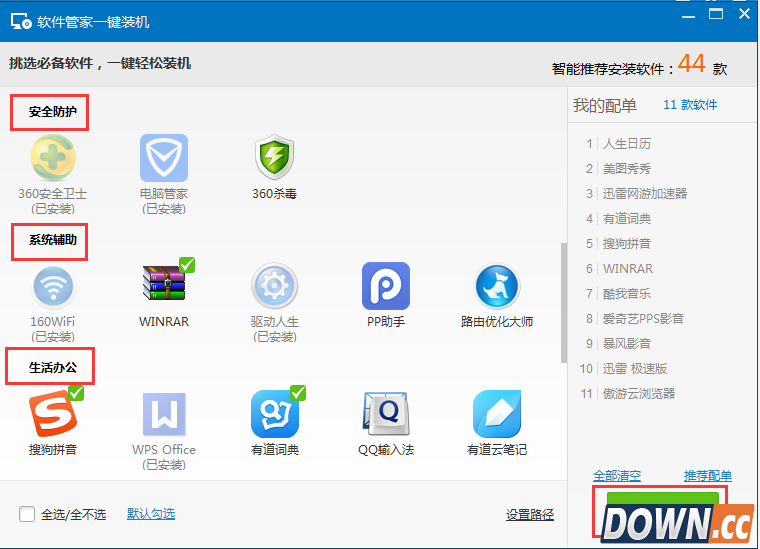Select WINRAR entry in my list

[x=628, y=269]
